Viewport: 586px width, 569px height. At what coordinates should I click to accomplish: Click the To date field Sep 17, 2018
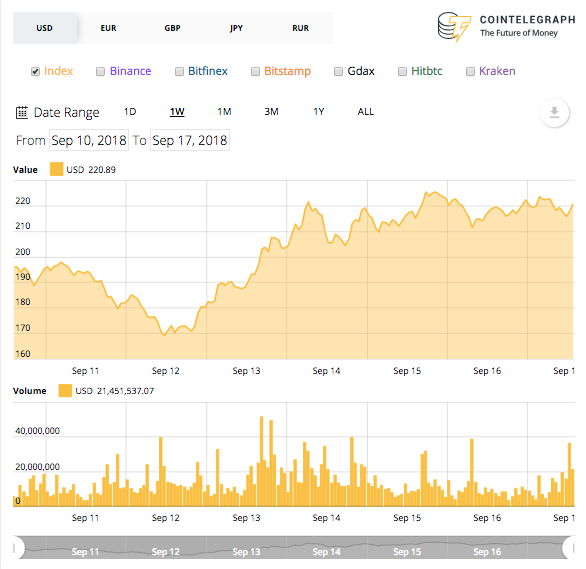coord(190,140)
